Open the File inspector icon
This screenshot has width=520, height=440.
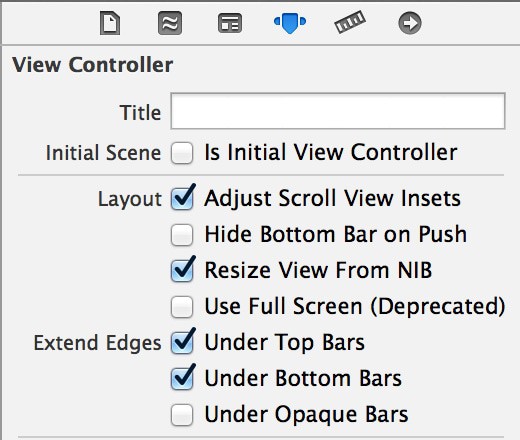point(110,23)
